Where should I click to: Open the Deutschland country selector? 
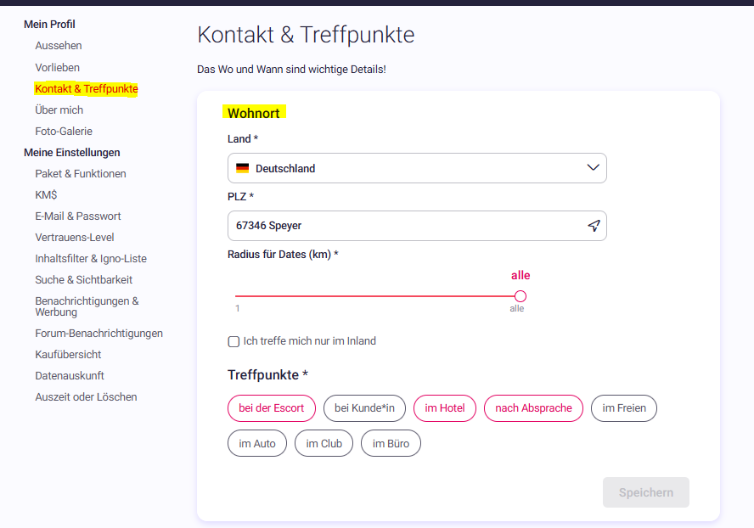417,168
